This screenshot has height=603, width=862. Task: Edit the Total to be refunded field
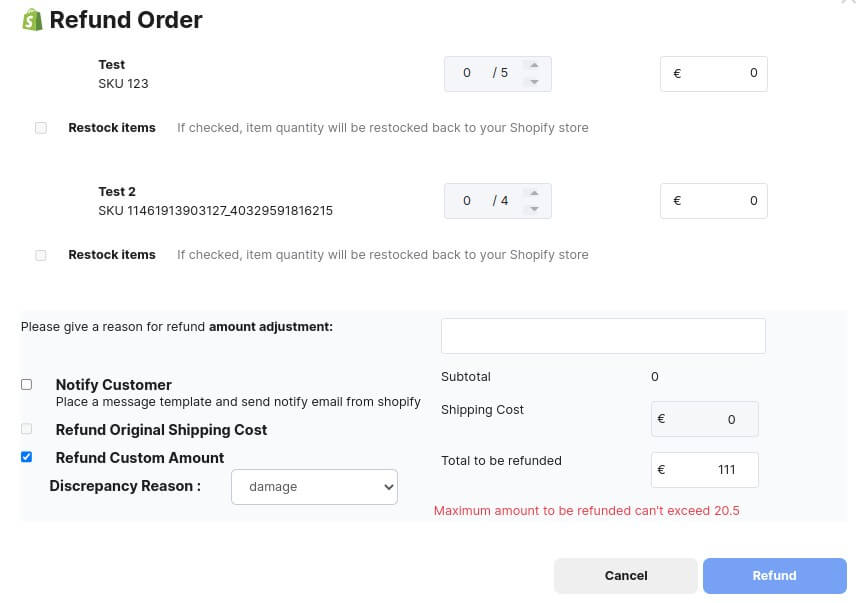(x=705, y=470)
